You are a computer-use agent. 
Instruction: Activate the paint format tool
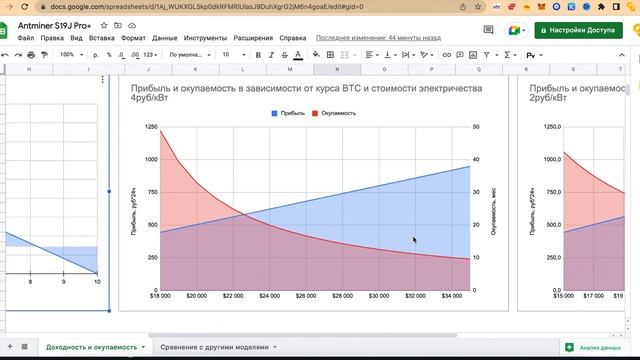44,55
